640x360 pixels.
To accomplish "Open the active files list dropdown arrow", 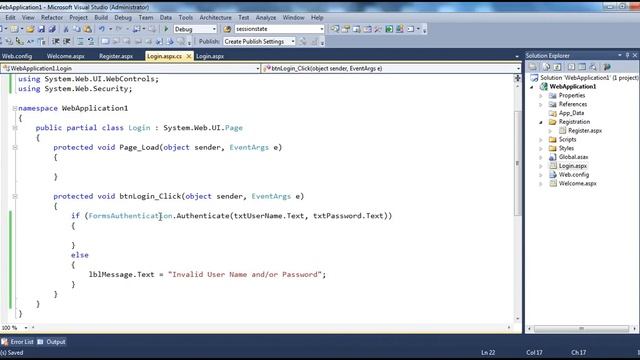I will point(517,56).
